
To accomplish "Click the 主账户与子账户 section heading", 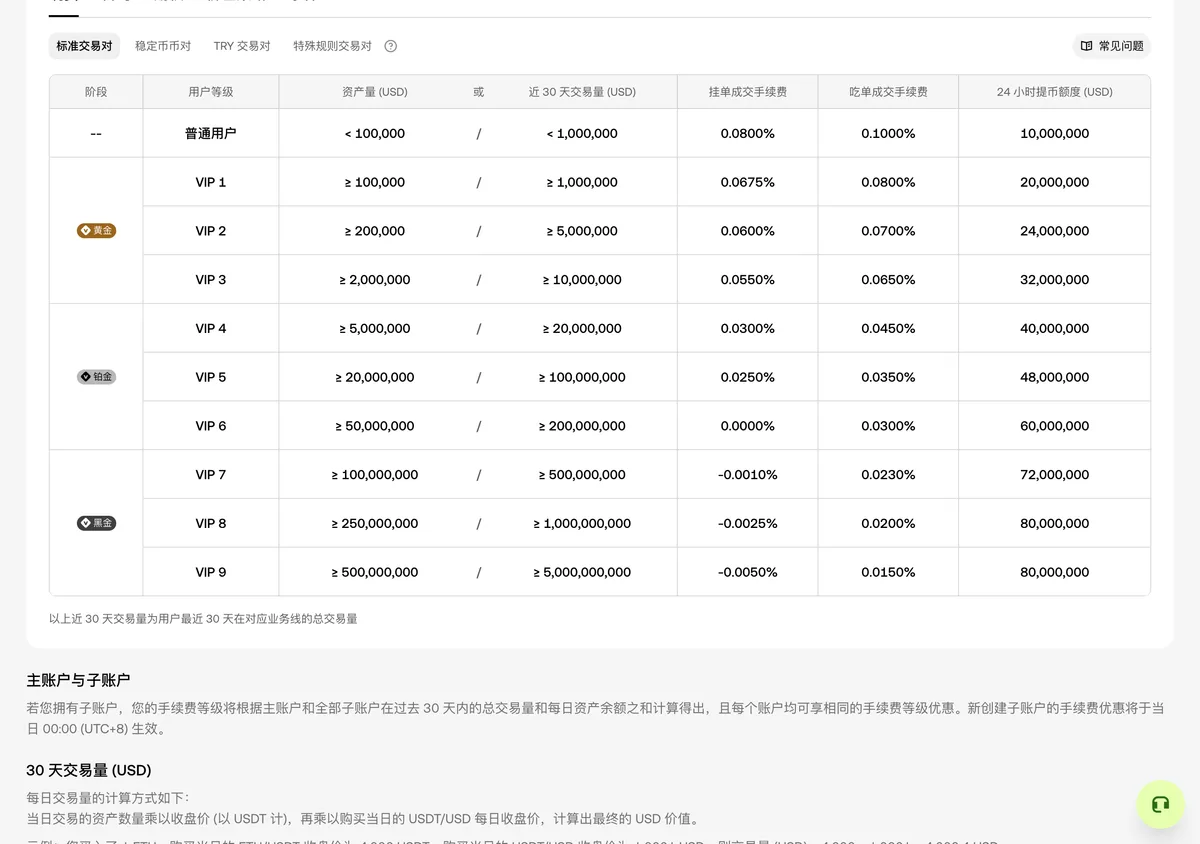I will point(78,680).
